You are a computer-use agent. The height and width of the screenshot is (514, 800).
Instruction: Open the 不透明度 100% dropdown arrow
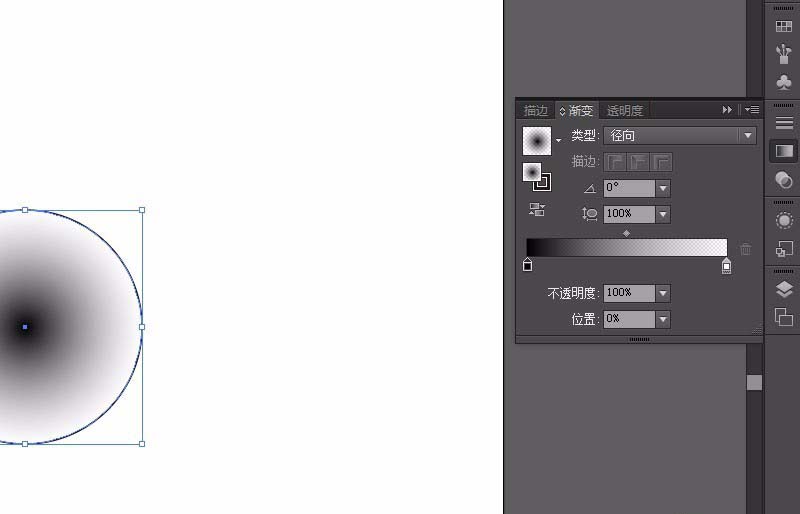click(x=663, y=293)
